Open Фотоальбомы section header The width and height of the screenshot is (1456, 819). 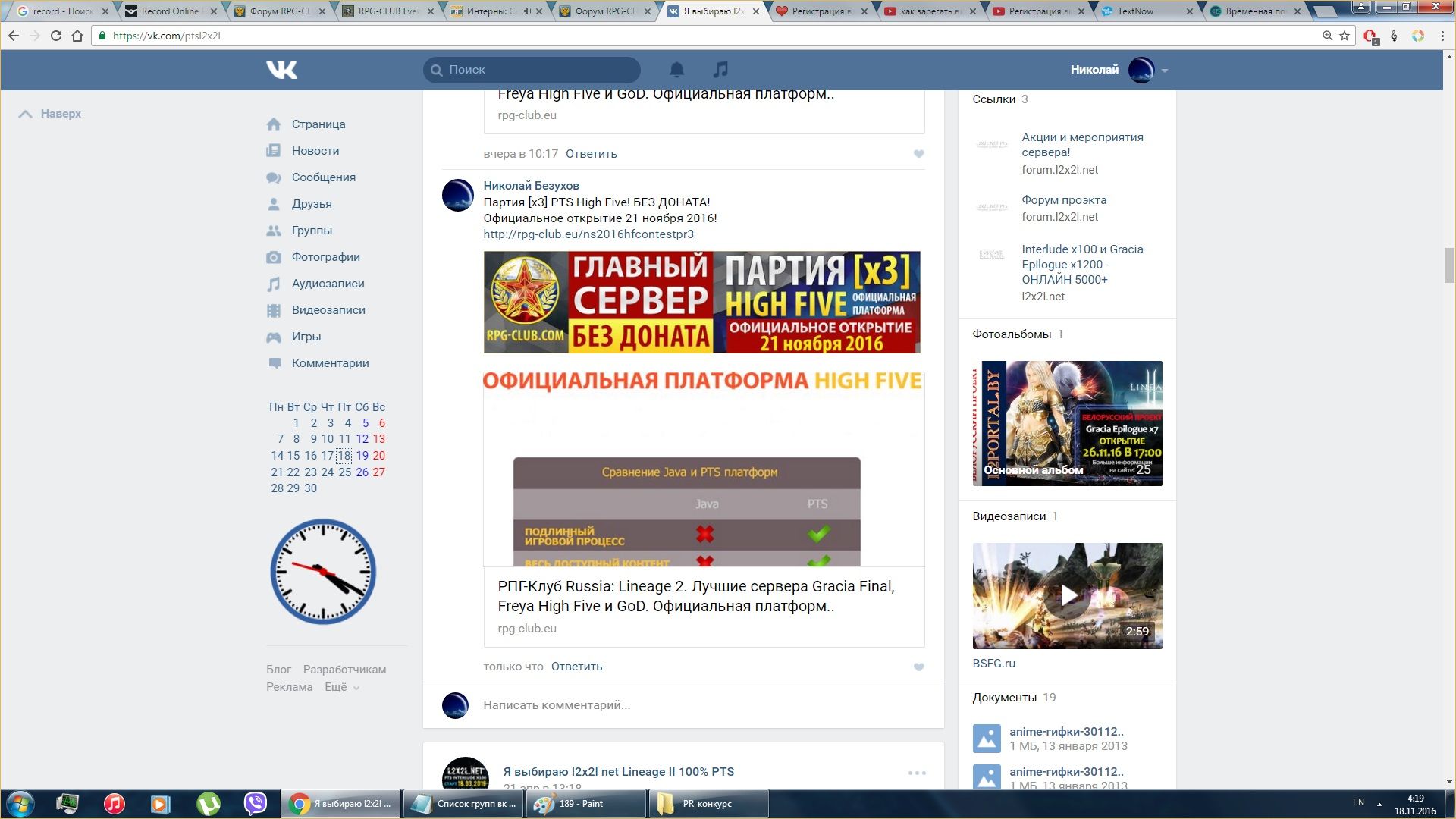pos(1012,334)
